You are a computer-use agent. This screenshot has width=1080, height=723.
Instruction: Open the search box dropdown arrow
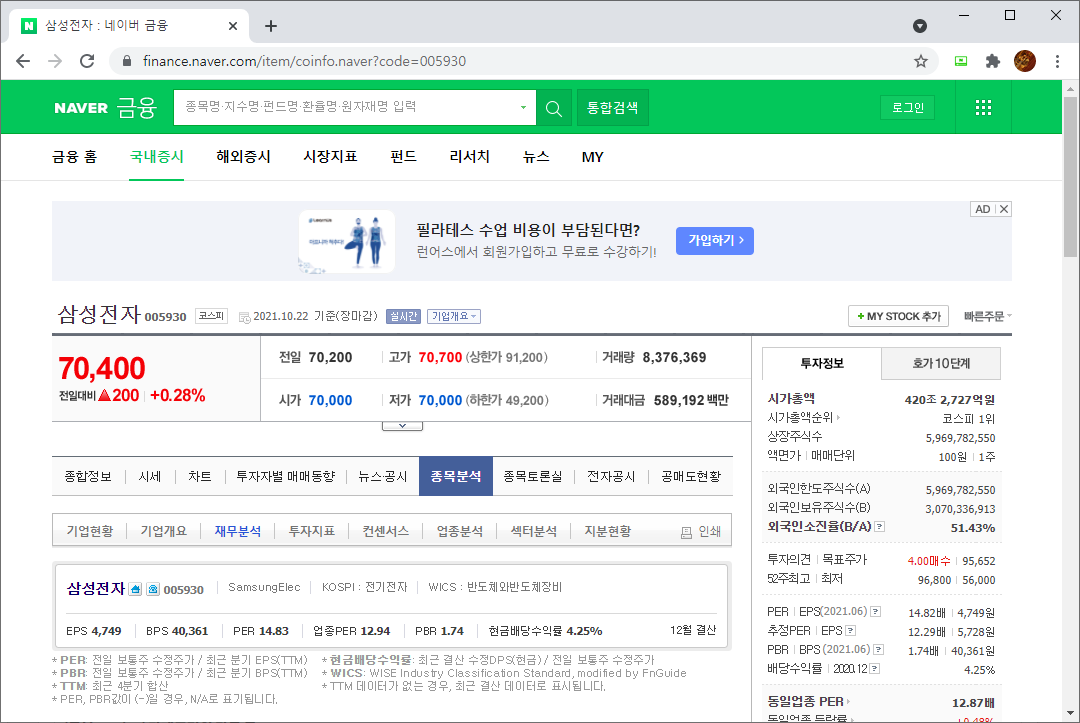[523, 107]
